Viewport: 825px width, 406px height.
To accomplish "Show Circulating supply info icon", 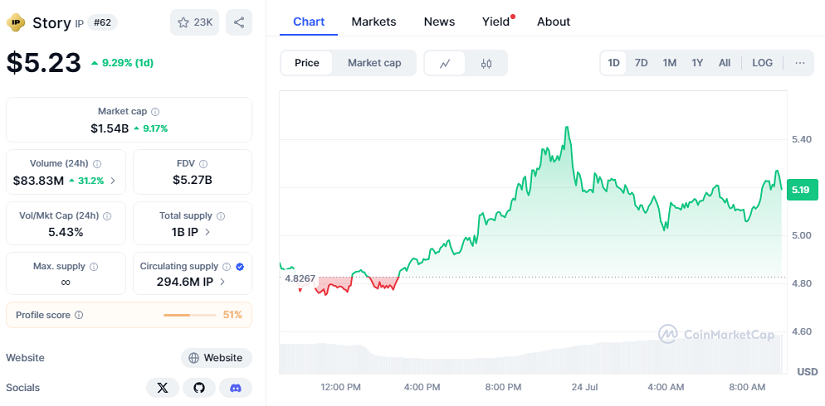I will [227, 267].
